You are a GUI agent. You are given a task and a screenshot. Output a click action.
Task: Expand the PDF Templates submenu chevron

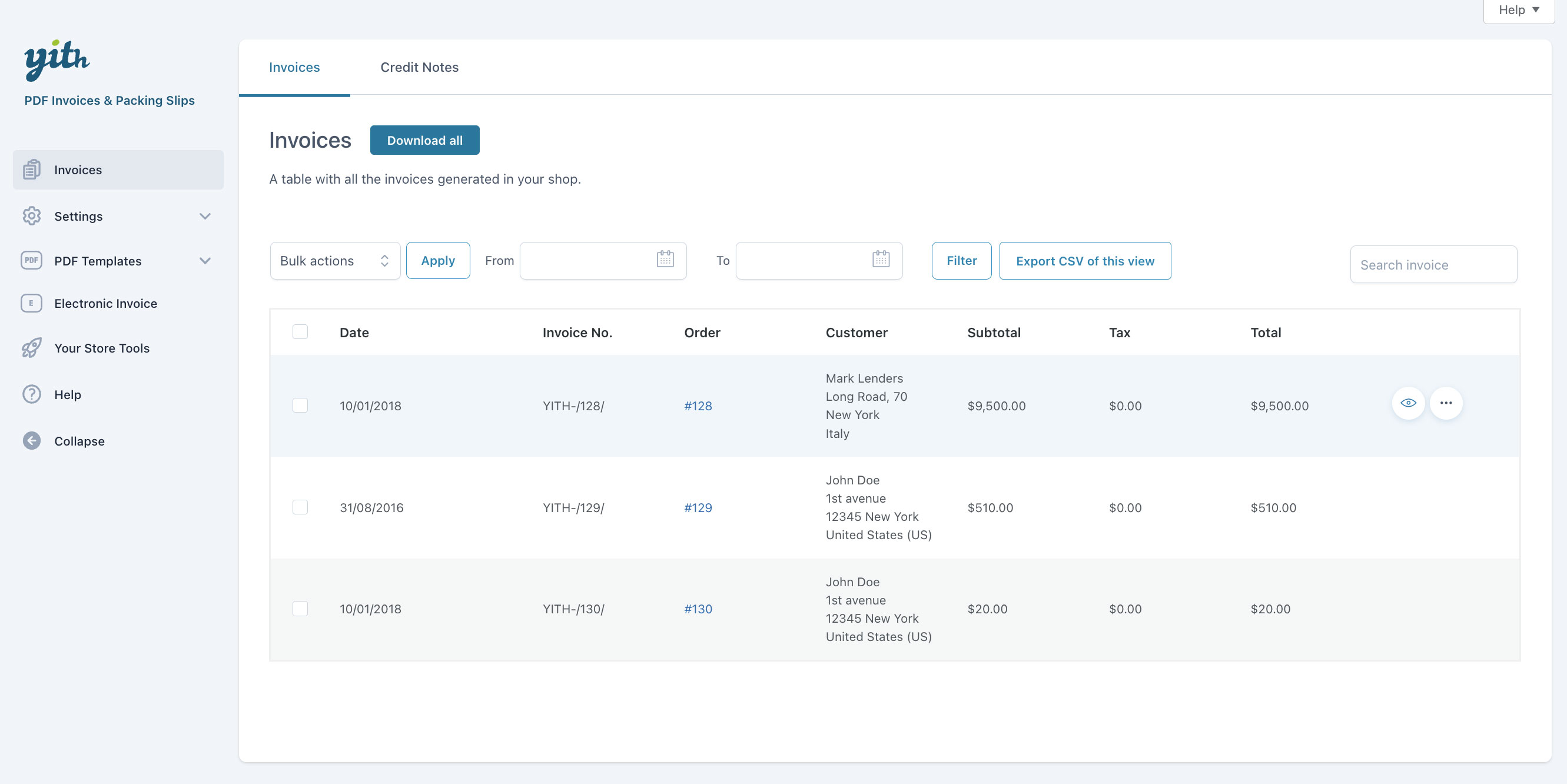pyautogui.click(x=205, y=260)
